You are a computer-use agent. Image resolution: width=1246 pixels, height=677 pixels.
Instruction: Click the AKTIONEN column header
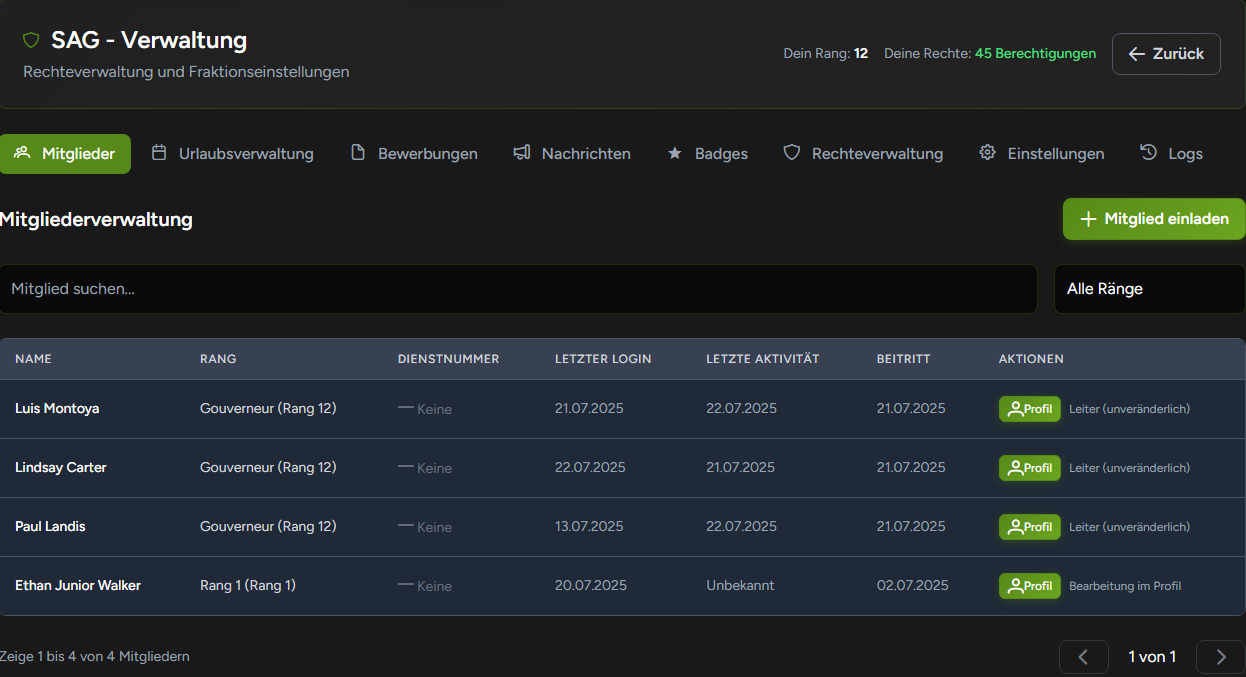[x=1031, y=359]
